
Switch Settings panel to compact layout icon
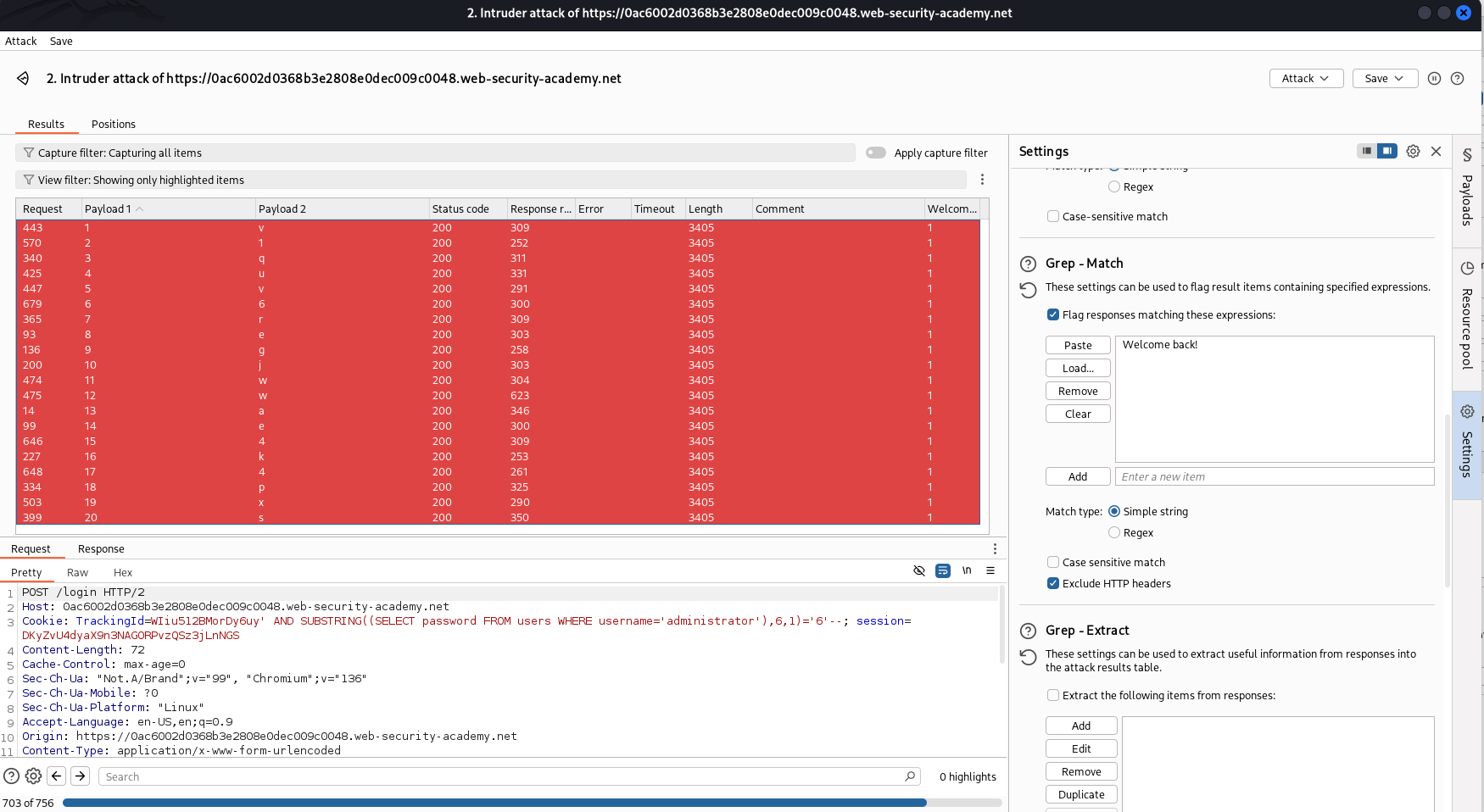[1366, 151]
